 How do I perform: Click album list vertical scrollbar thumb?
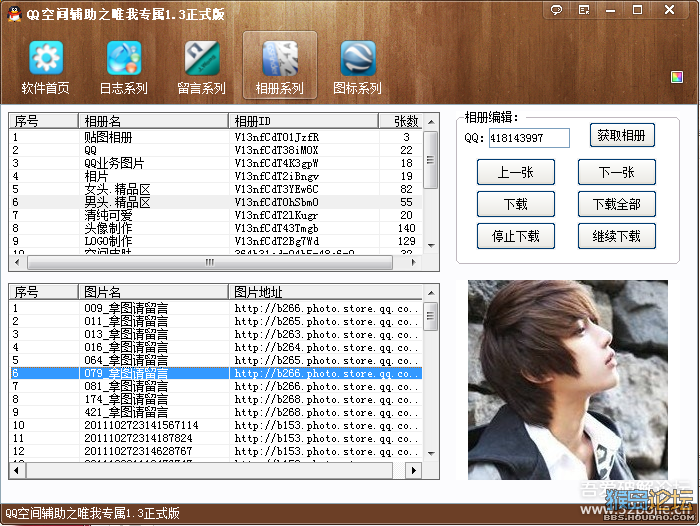pos(430,160)
